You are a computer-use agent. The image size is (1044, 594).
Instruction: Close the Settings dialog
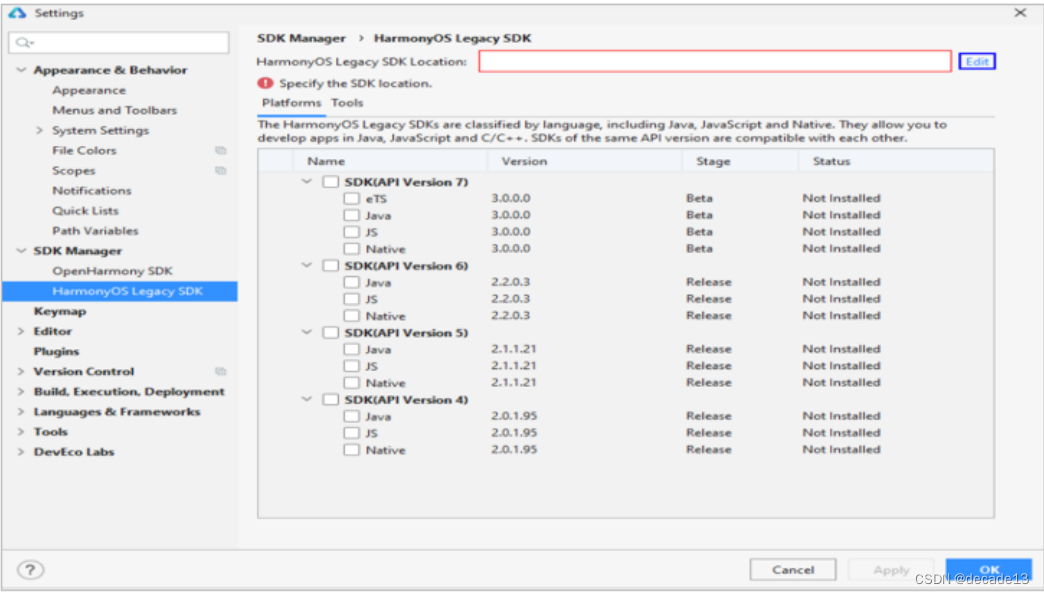tap(1020, 13)
